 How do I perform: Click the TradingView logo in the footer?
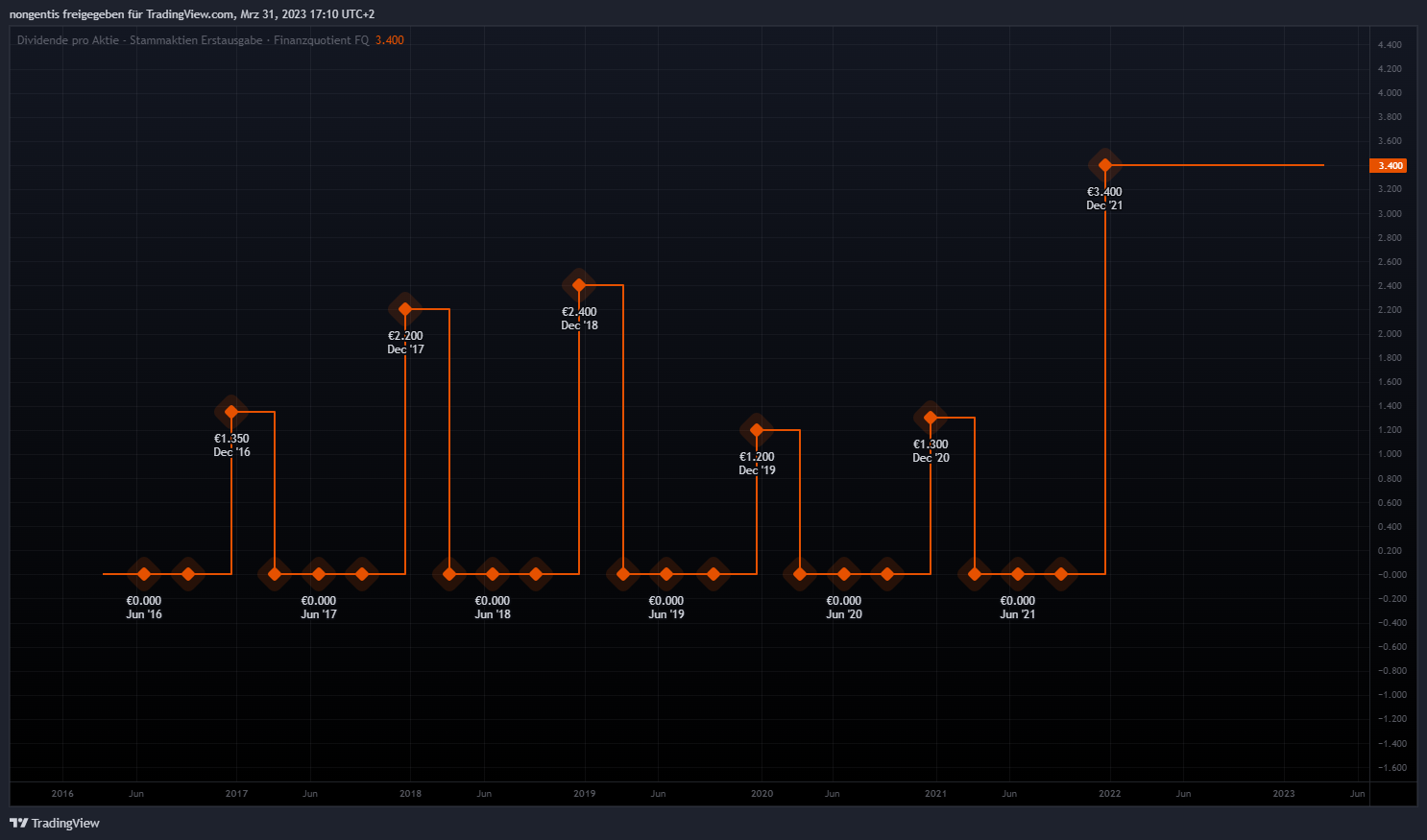pos(55,823)
